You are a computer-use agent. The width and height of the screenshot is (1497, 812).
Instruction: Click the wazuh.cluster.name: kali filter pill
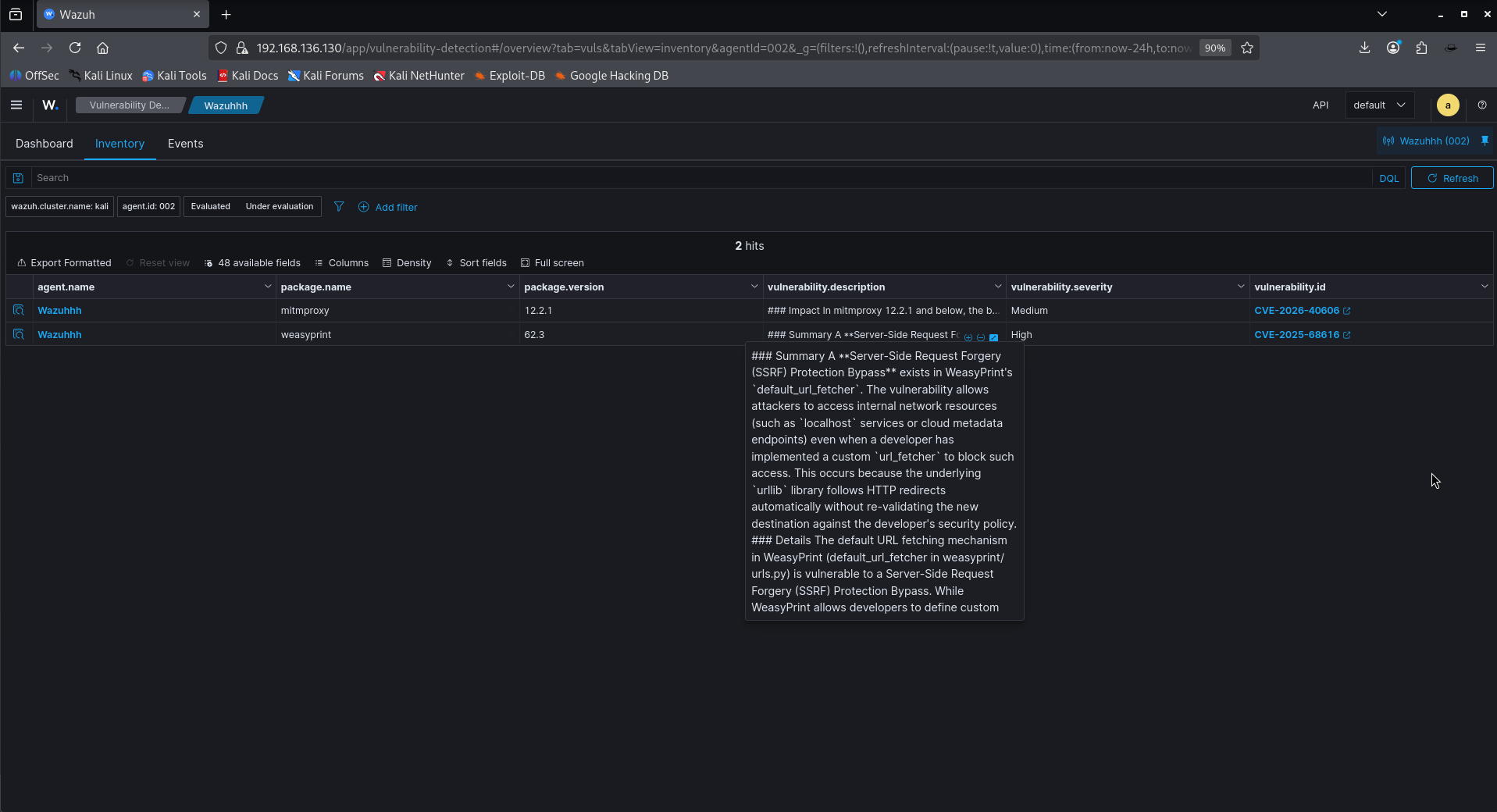point(60,206)
